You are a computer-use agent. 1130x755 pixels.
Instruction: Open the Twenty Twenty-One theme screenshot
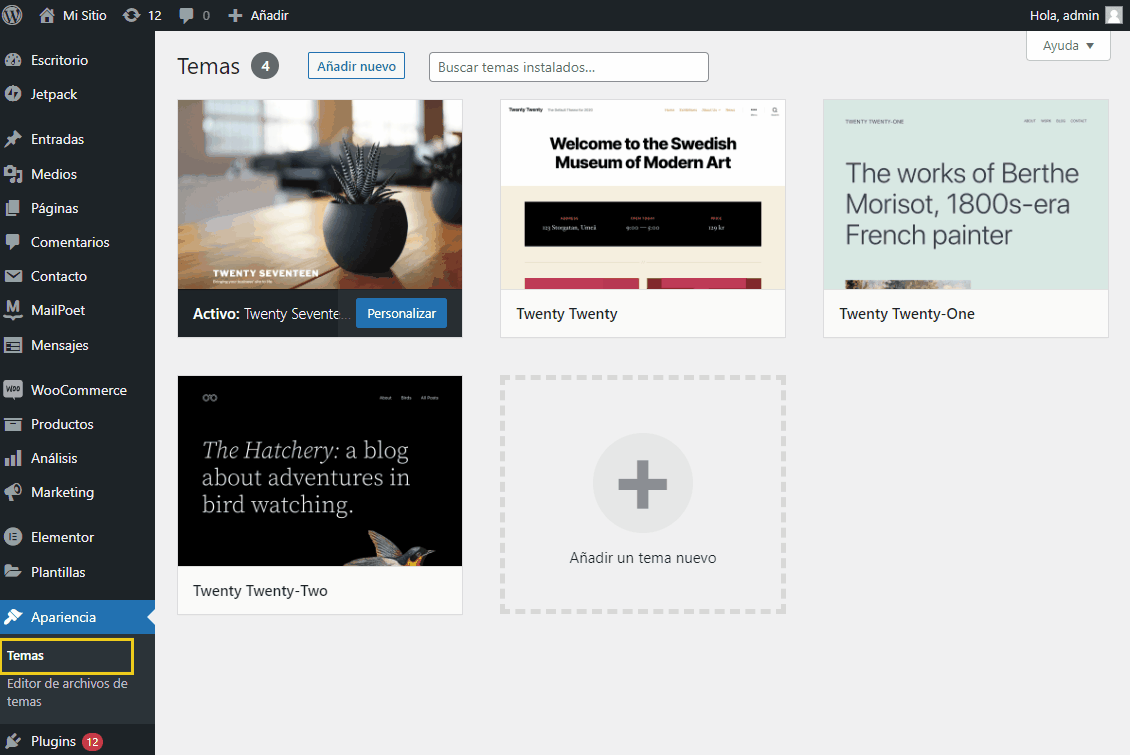(x=966, y=195)
